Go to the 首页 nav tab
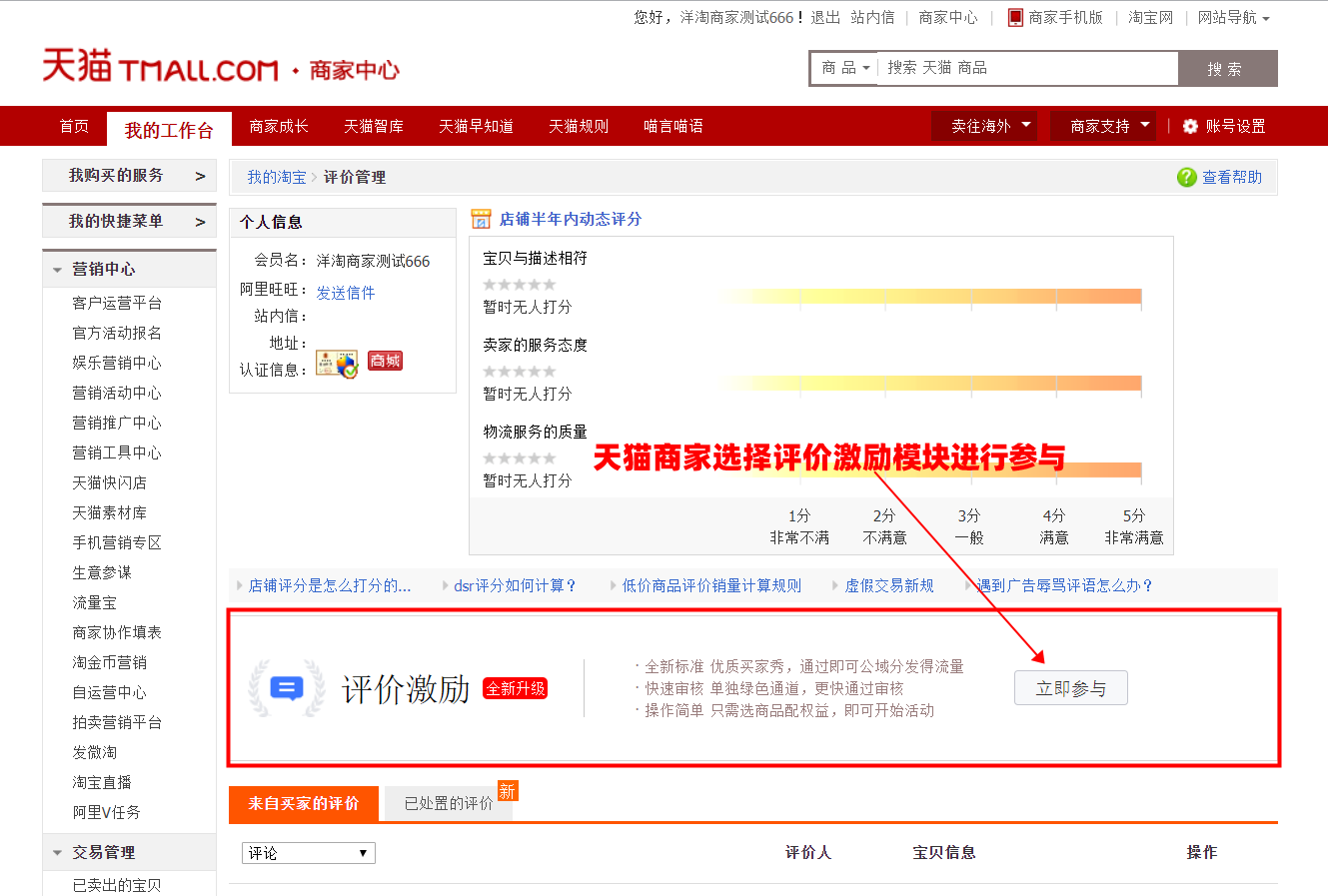Image resolution: width=1328 pixels, height=896 pixels. coord(74,126)
